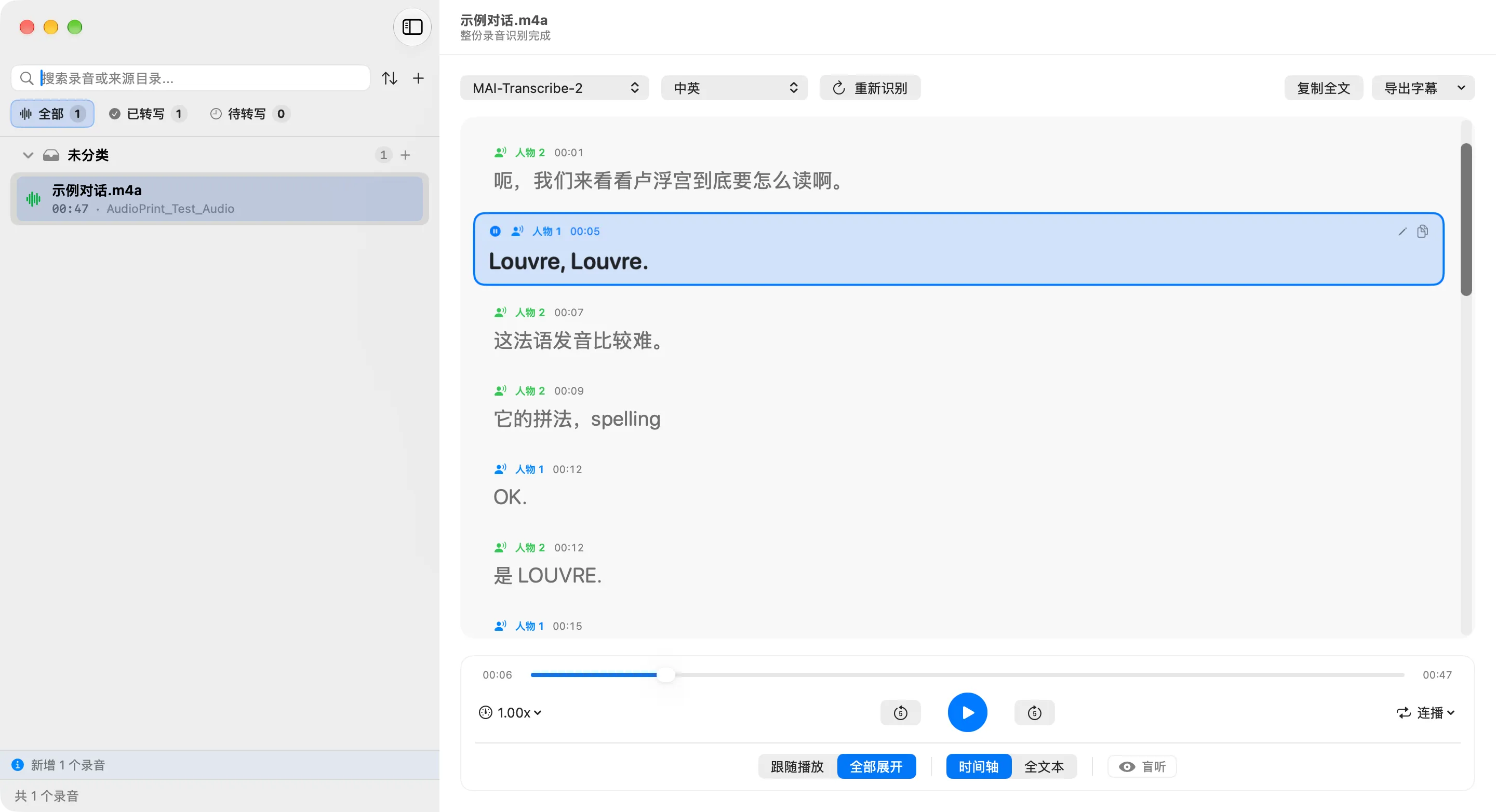This screenshot has width=1496, height=812.
Task: Switch to 全文本 full text view
Action: 1044,766
